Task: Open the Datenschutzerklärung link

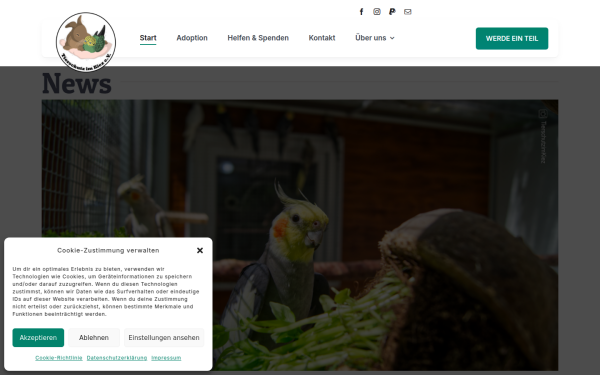Action: (117, 358)
